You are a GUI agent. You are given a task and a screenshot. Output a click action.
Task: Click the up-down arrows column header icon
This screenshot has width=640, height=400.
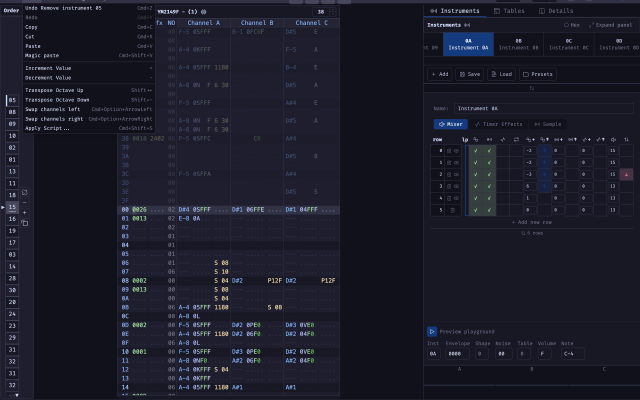coord(627,140)
